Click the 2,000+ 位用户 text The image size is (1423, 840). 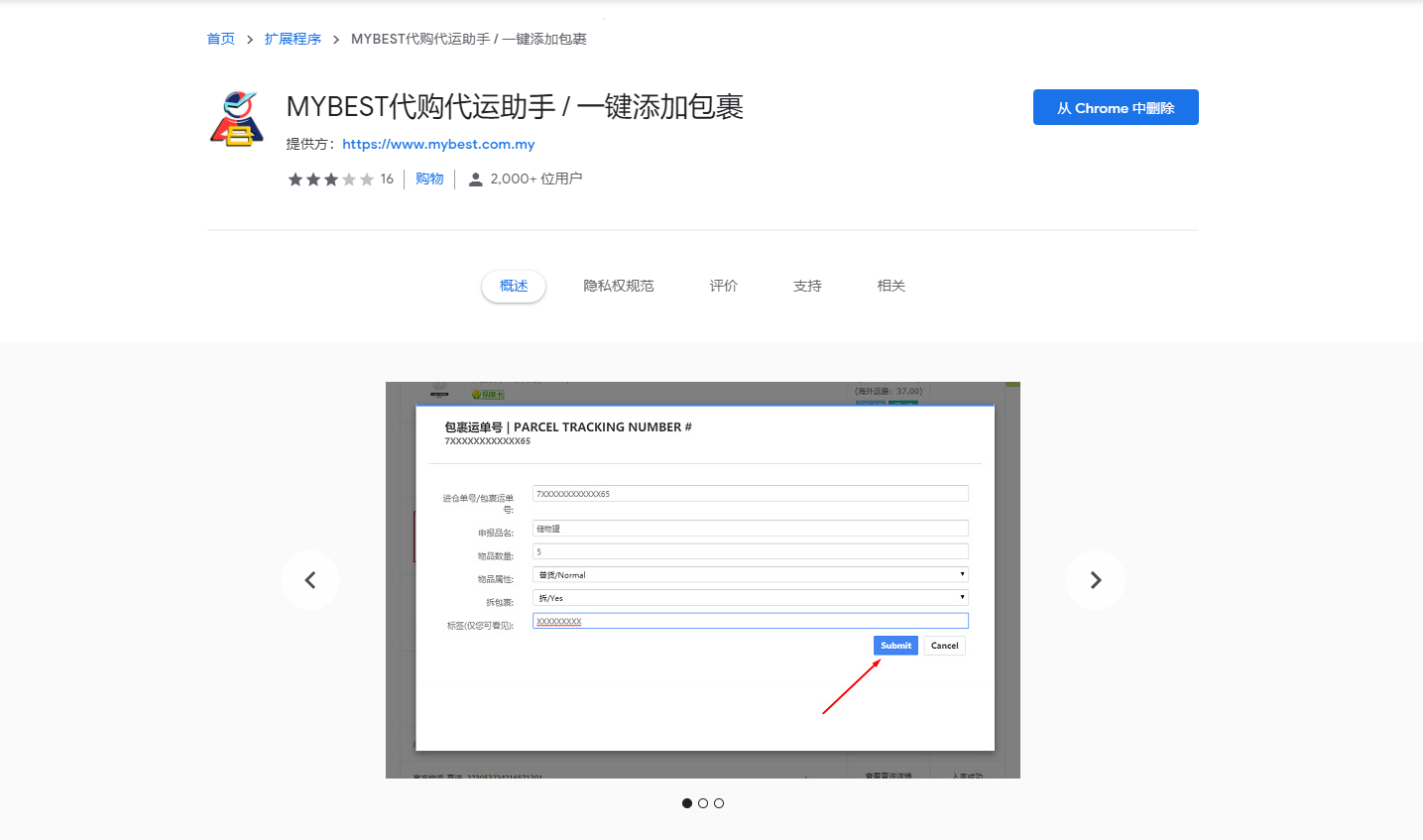pyautogui.click(x=536, y=179)
